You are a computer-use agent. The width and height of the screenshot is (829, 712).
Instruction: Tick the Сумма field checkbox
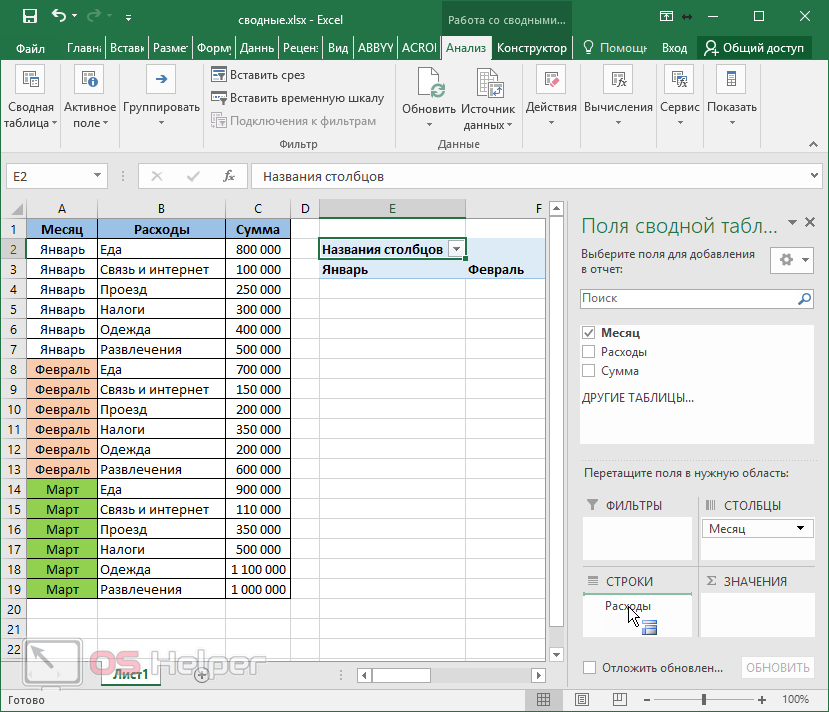point(588,371)
